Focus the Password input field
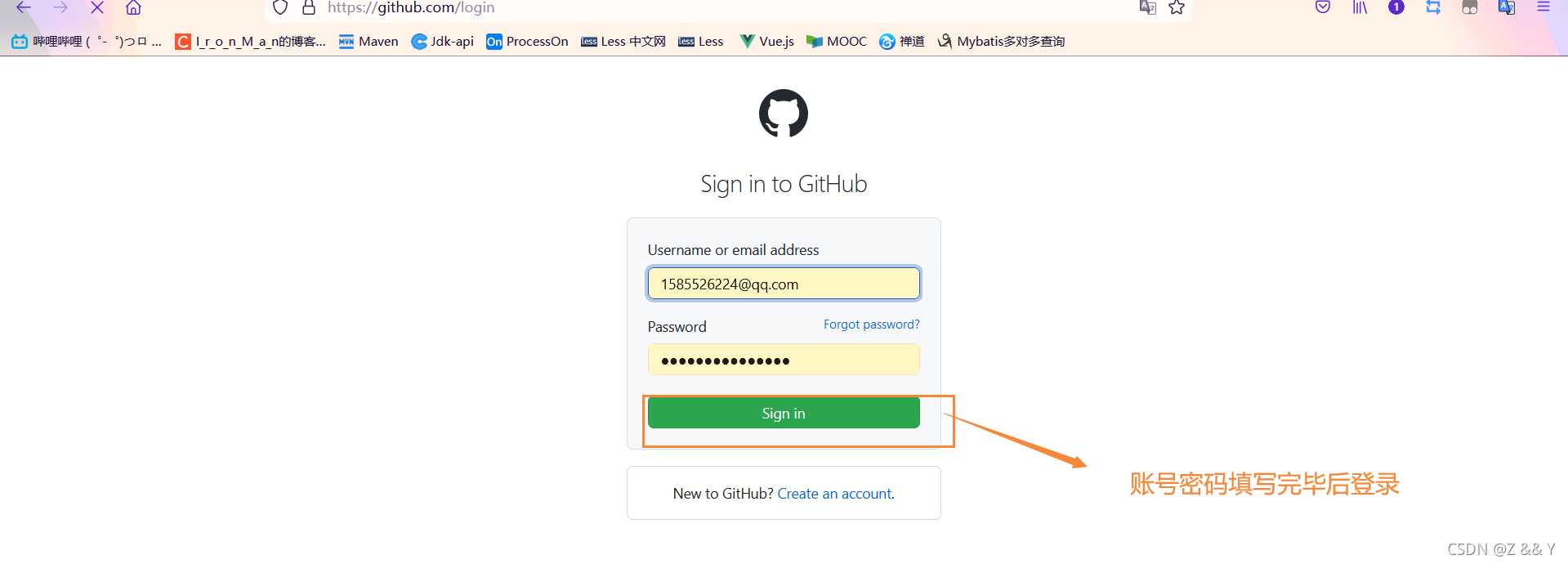Screen dimensions: 1568x564 (784, 360)
